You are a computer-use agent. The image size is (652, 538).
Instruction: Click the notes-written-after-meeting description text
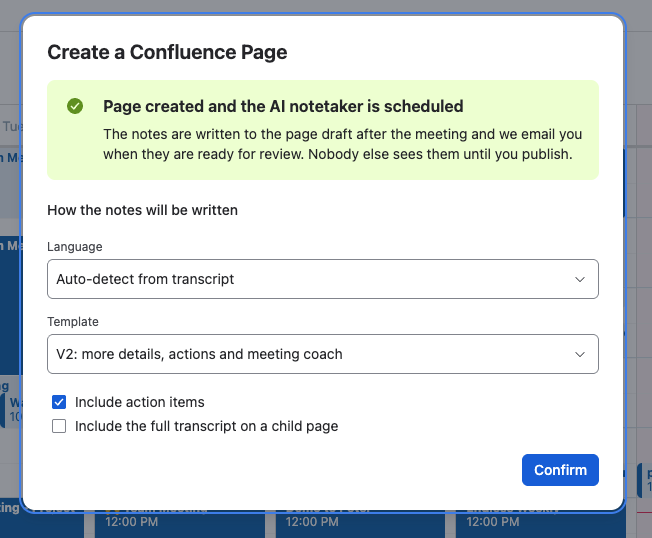pos(343,144)
